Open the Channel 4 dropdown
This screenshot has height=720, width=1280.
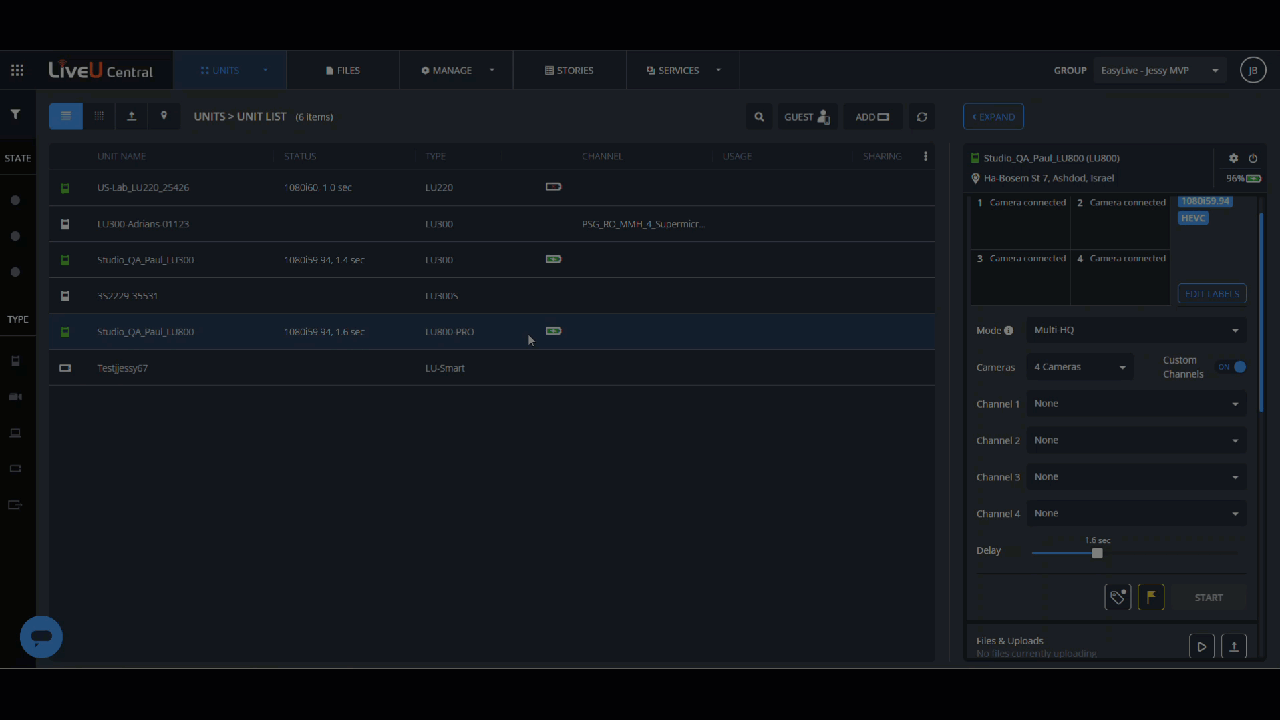tap(1136, 513)
